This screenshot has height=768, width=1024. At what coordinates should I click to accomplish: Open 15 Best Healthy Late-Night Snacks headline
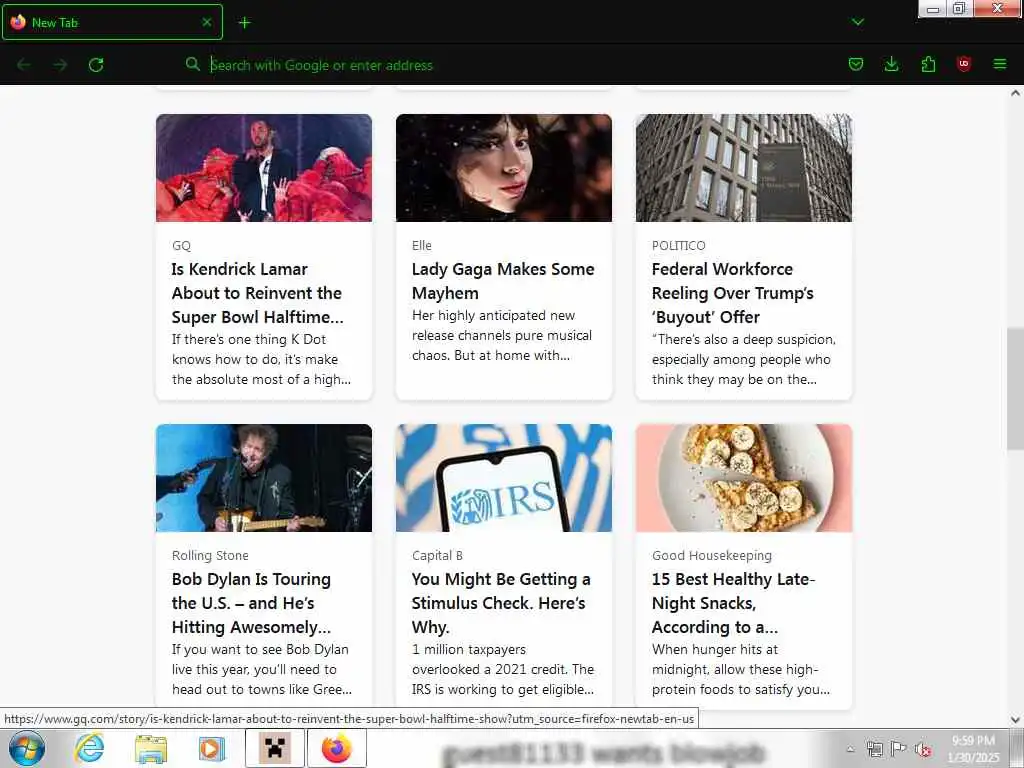733,603
